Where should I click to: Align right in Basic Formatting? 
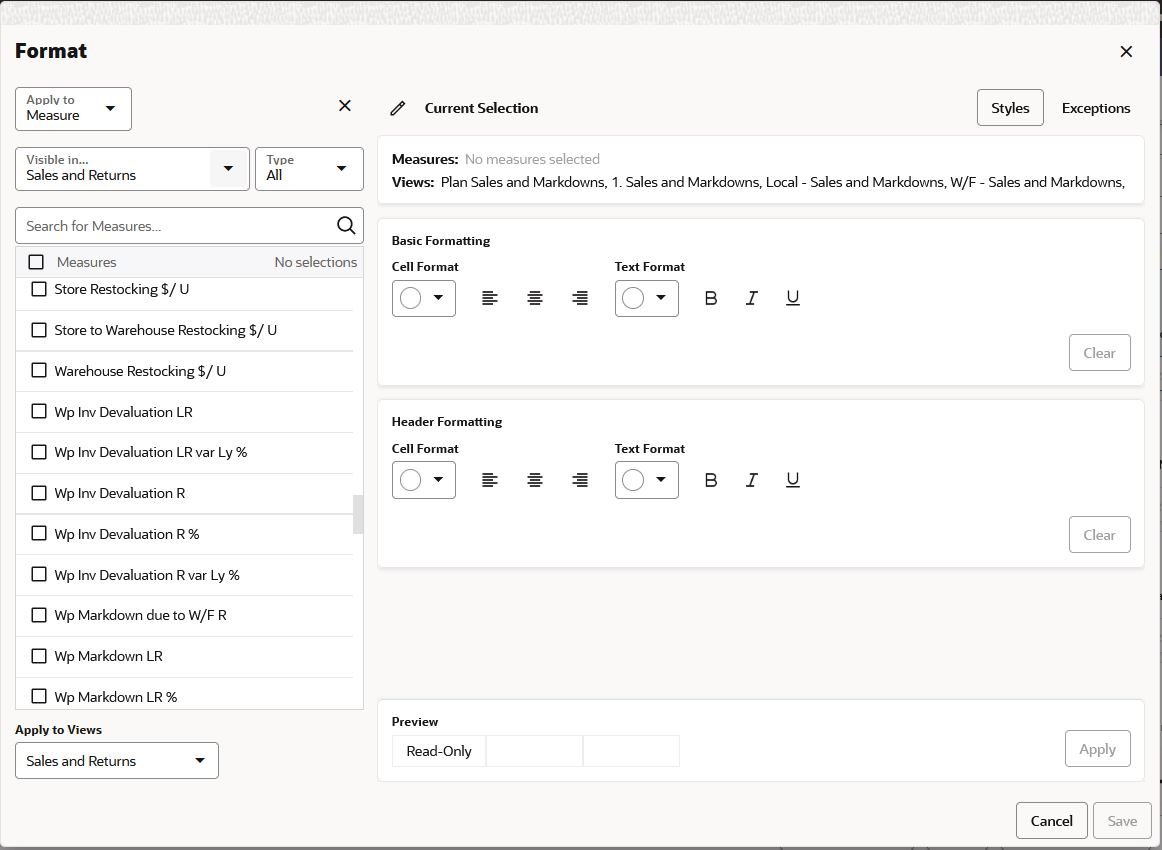pyautogui.click(x=580, y=298)
